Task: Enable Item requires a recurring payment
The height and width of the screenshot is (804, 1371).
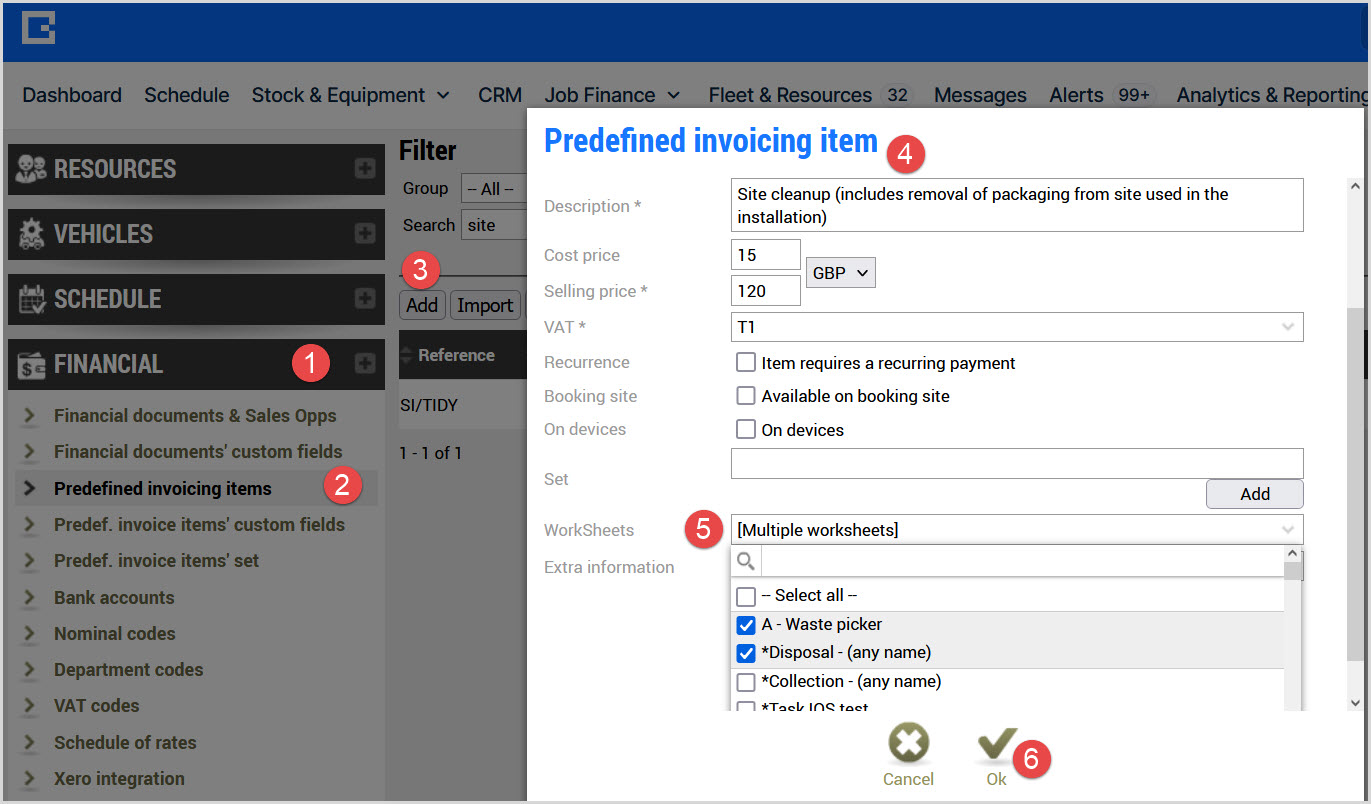Action: tap(745, 362)
